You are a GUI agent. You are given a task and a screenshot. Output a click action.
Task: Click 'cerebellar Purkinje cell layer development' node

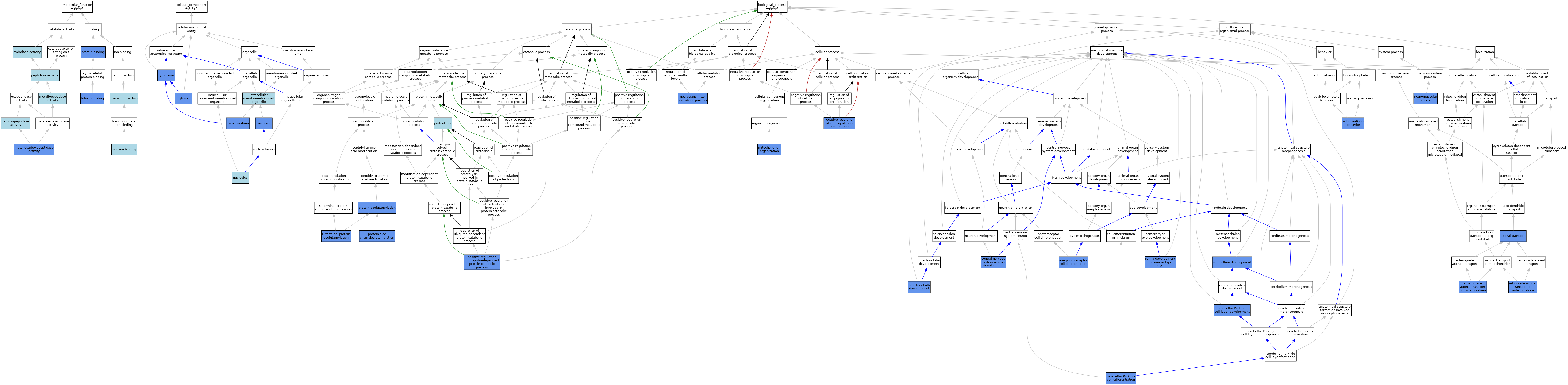[x=1233, y=310]
